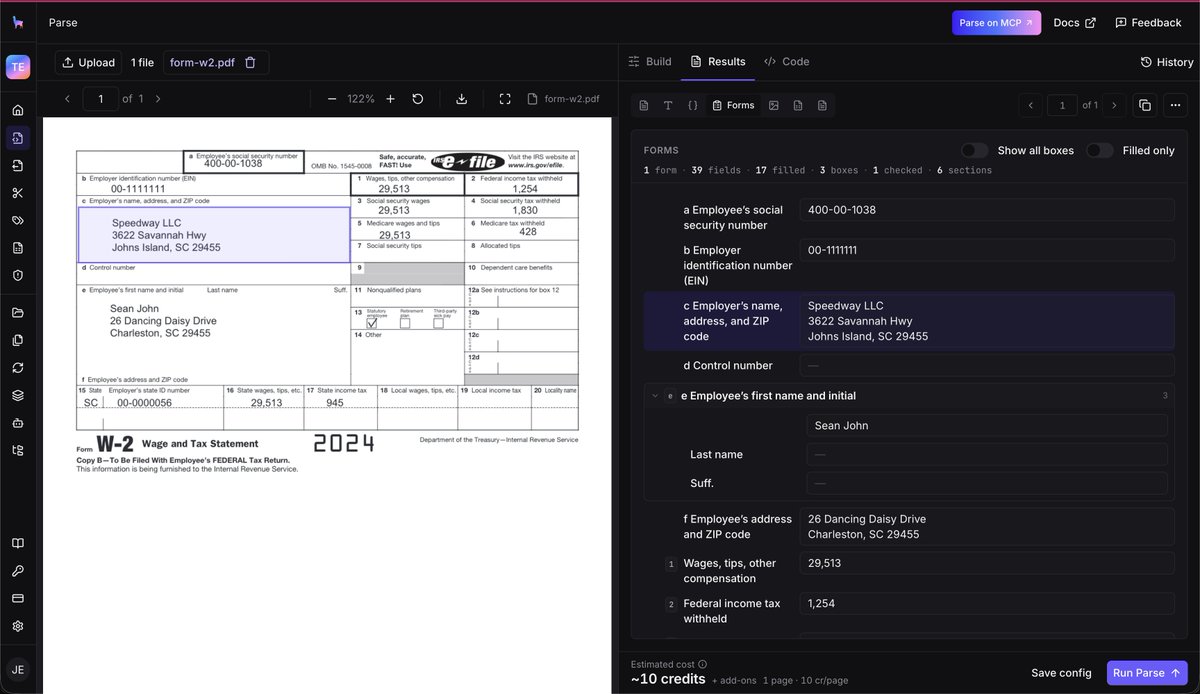The image size is (1200, 694).
Task: Open the billing card icon in sidebar
Action: [18, 598]
